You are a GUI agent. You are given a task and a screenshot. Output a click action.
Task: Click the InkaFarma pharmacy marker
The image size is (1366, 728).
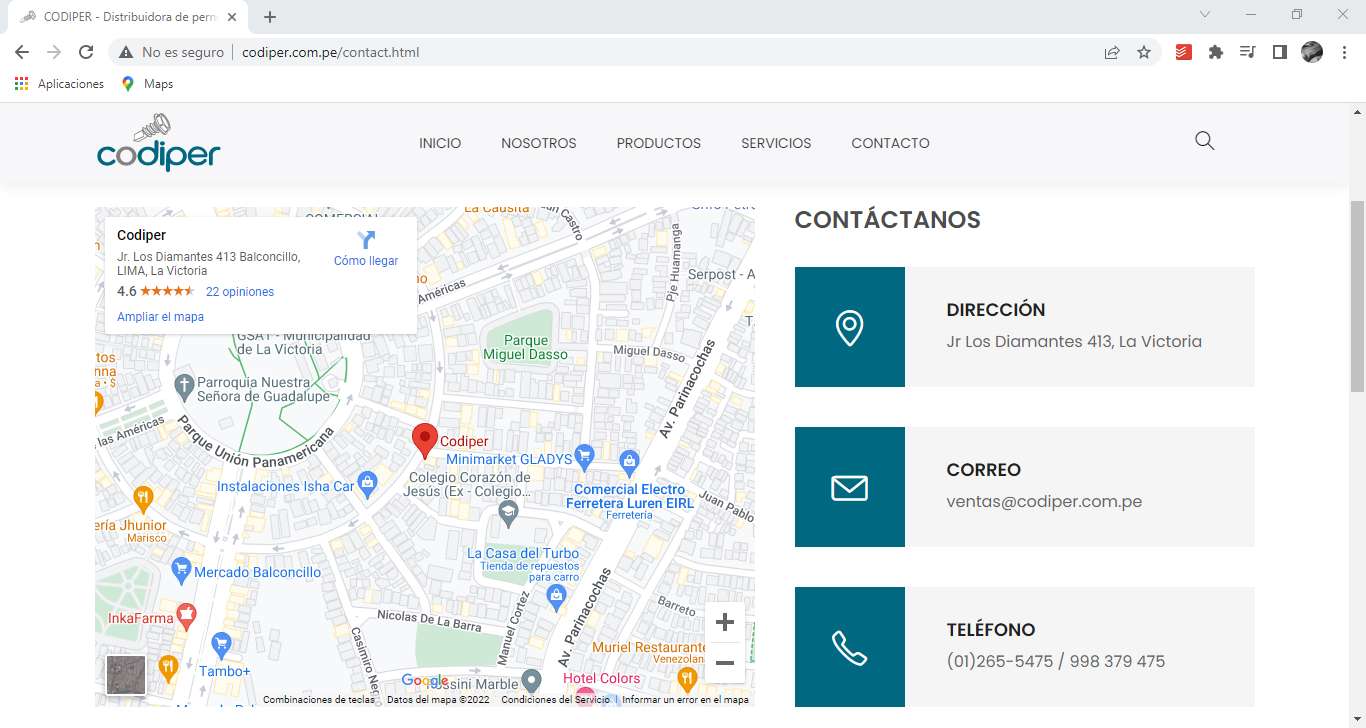point(186,615)
